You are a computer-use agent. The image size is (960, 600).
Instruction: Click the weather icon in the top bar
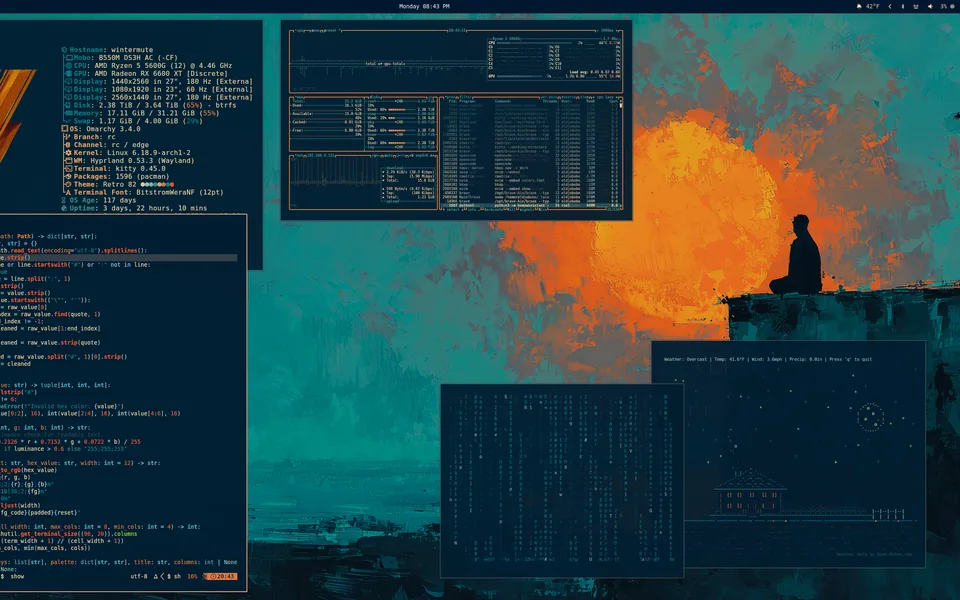coord(859,6)
